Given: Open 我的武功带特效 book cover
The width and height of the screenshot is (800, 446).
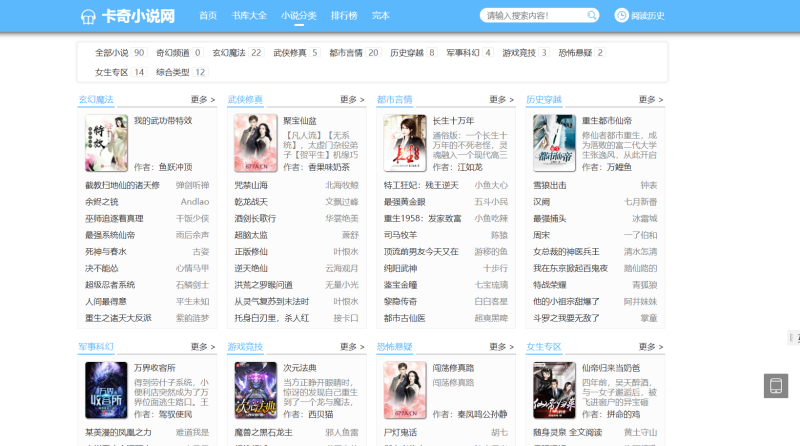Looking at the screenshot, I should click(x=106, y=143).
